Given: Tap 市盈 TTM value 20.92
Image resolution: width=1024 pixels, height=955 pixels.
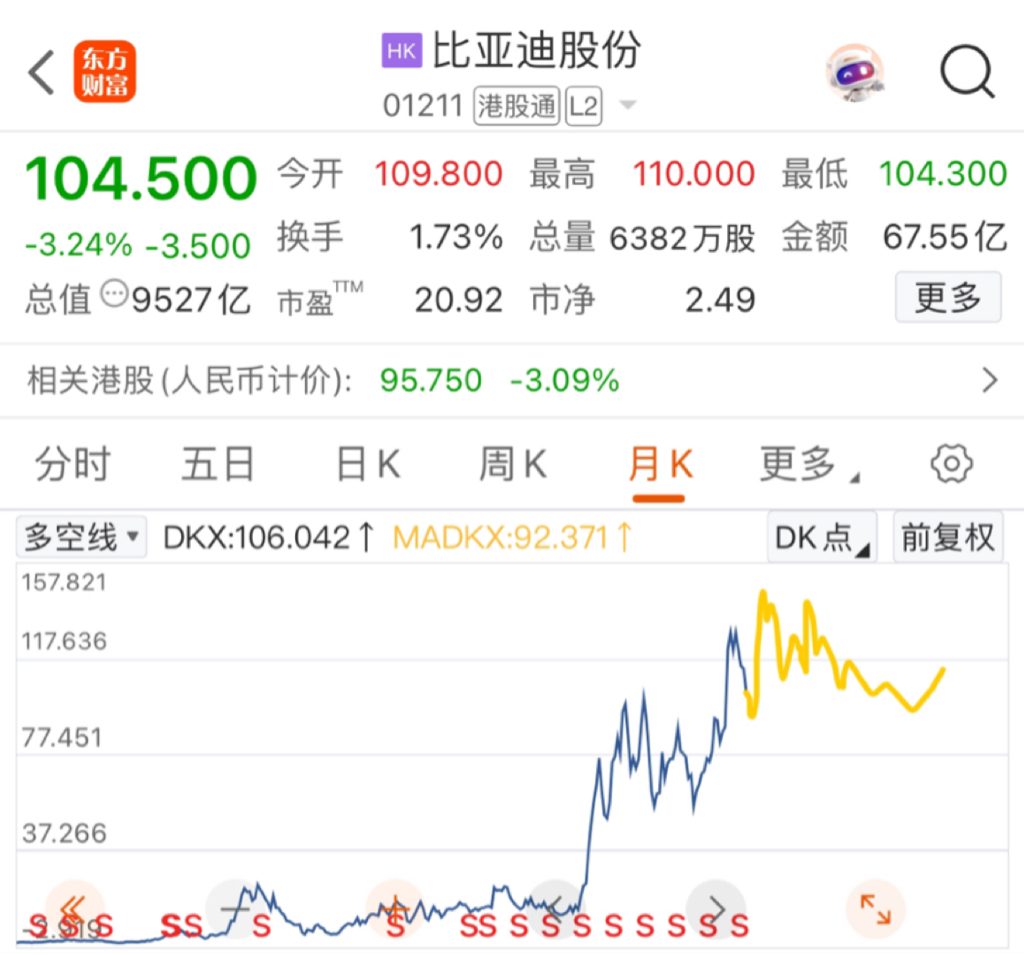Looking at the screenshot, I should [x=458, y=300].
